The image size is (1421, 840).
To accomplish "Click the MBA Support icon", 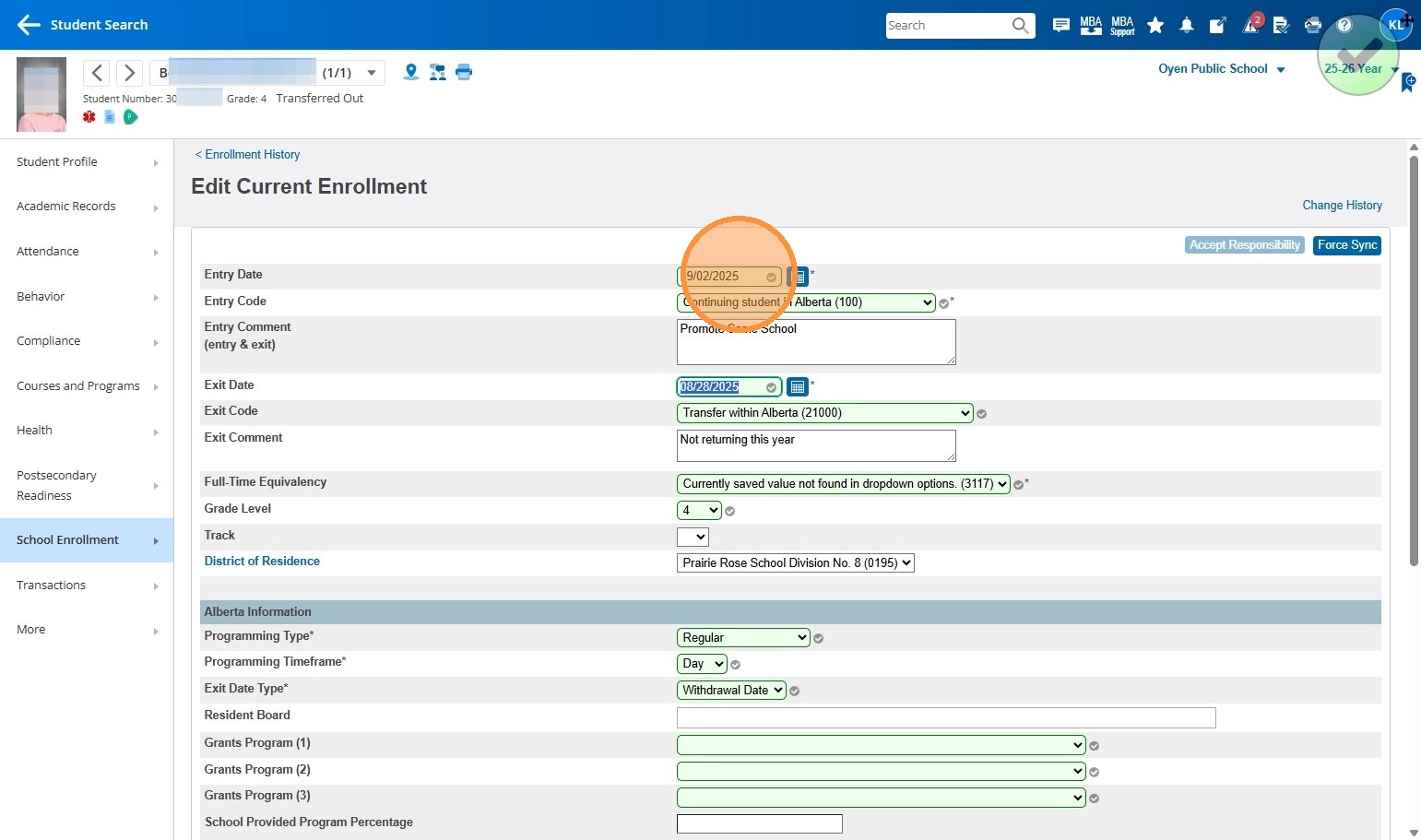I will [1122, 26].
